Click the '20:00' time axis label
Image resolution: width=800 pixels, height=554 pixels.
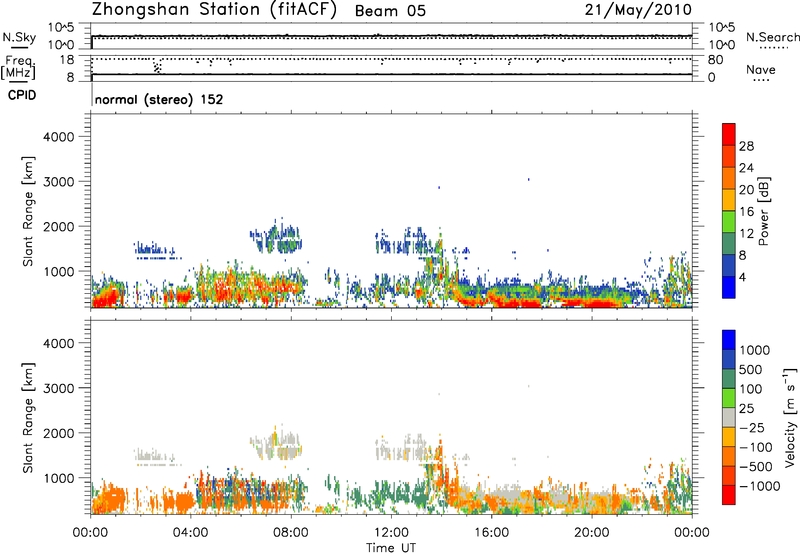(x=591, y=533)
